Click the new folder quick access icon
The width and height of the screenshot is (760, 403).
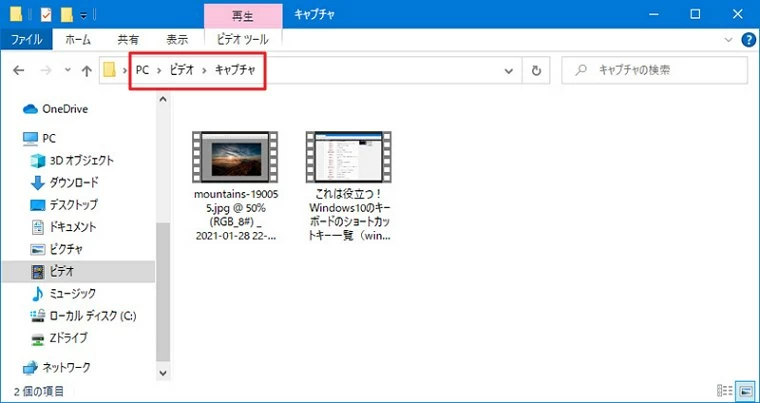66,15
